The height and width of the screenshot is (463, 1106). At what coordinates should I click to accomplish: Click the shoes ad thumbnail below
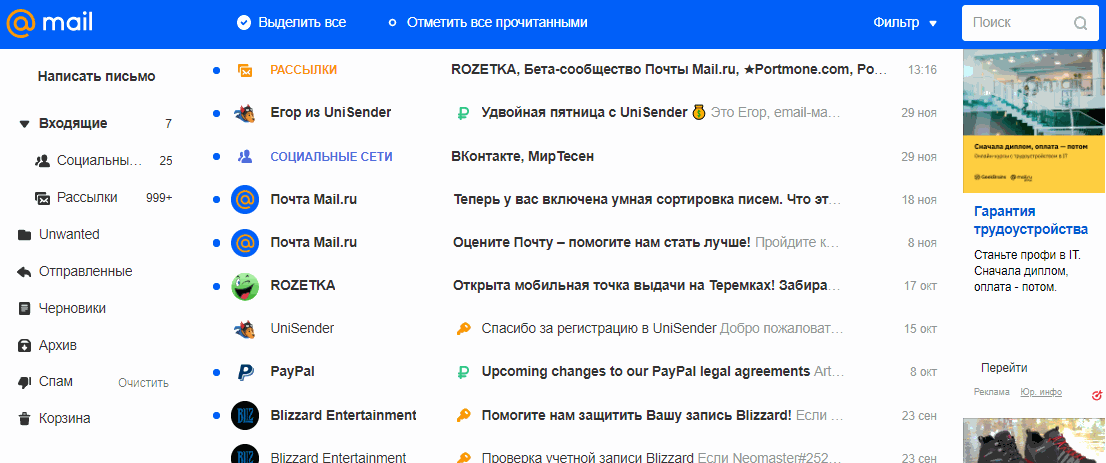(1035, 440)
